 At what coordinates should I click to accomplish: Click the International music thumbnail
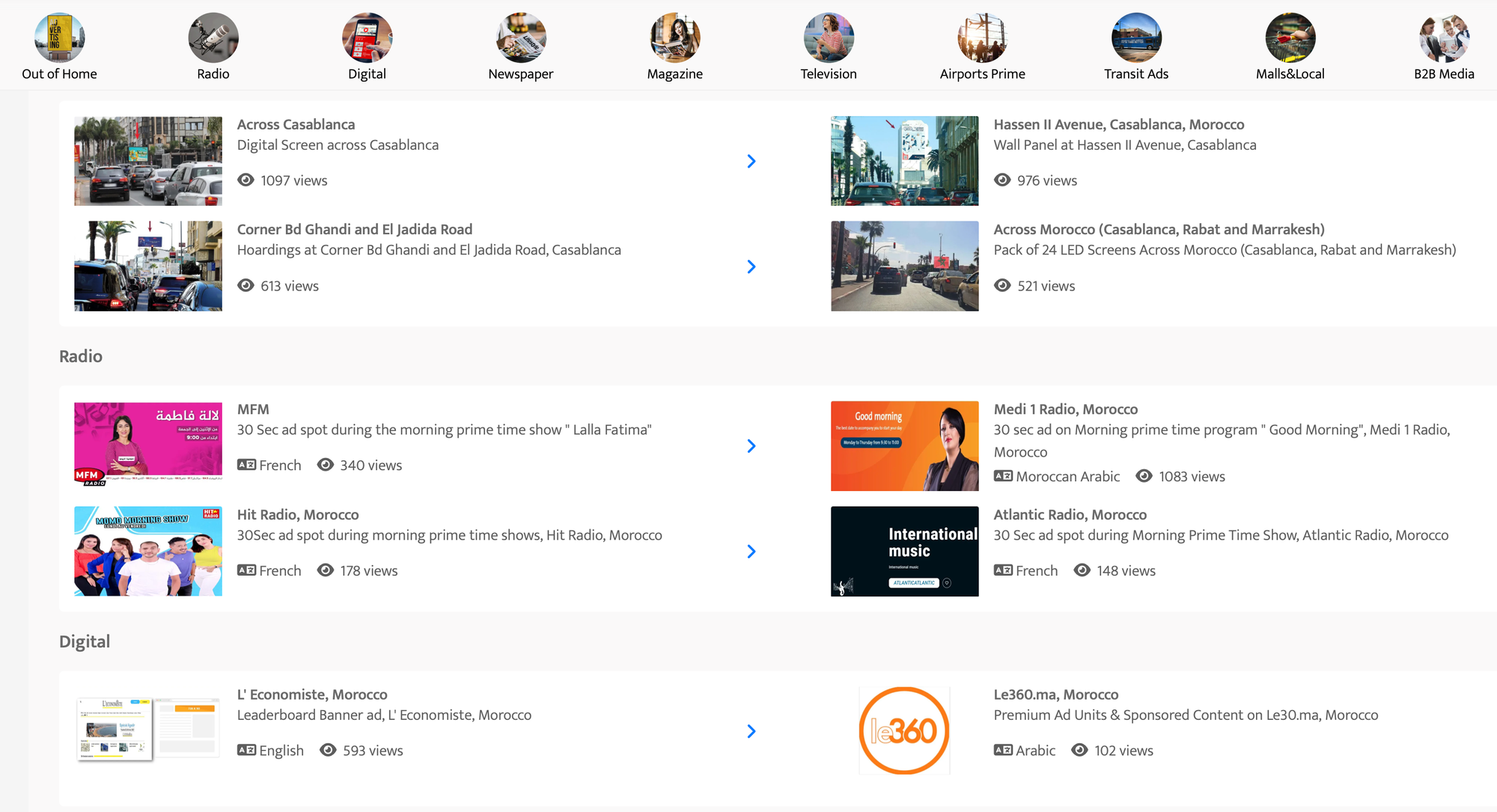[904, 552]
